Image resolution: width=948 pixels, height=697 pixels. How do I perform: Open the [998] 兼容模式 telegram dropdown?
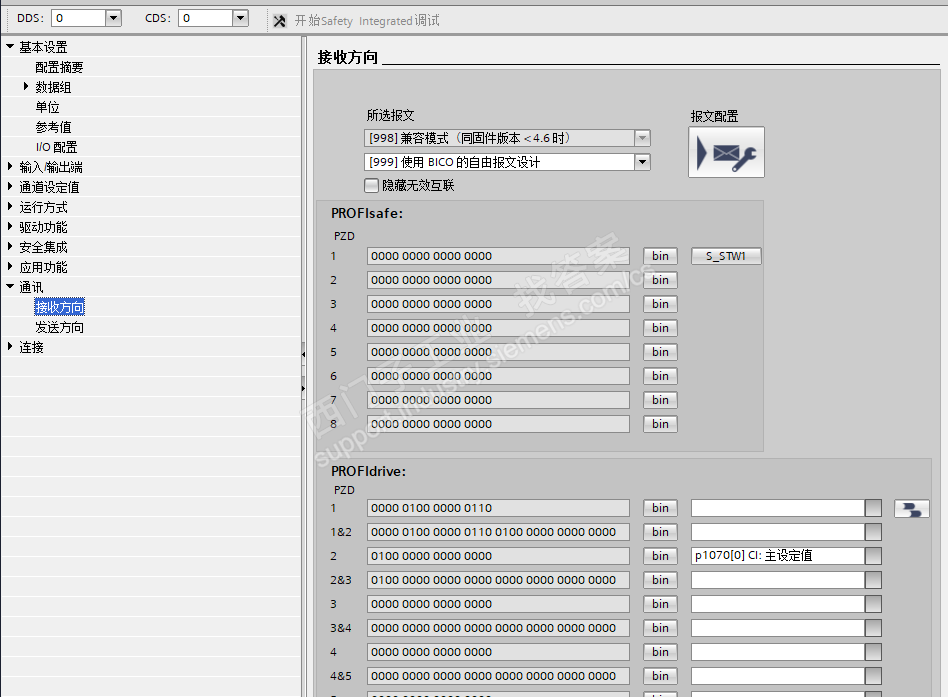[642, 138]
